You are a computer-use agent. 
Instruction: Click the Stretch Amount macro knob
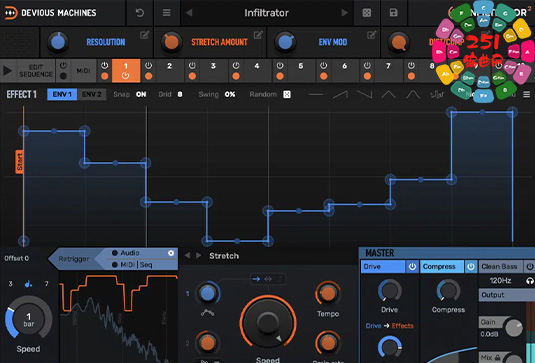171,42
